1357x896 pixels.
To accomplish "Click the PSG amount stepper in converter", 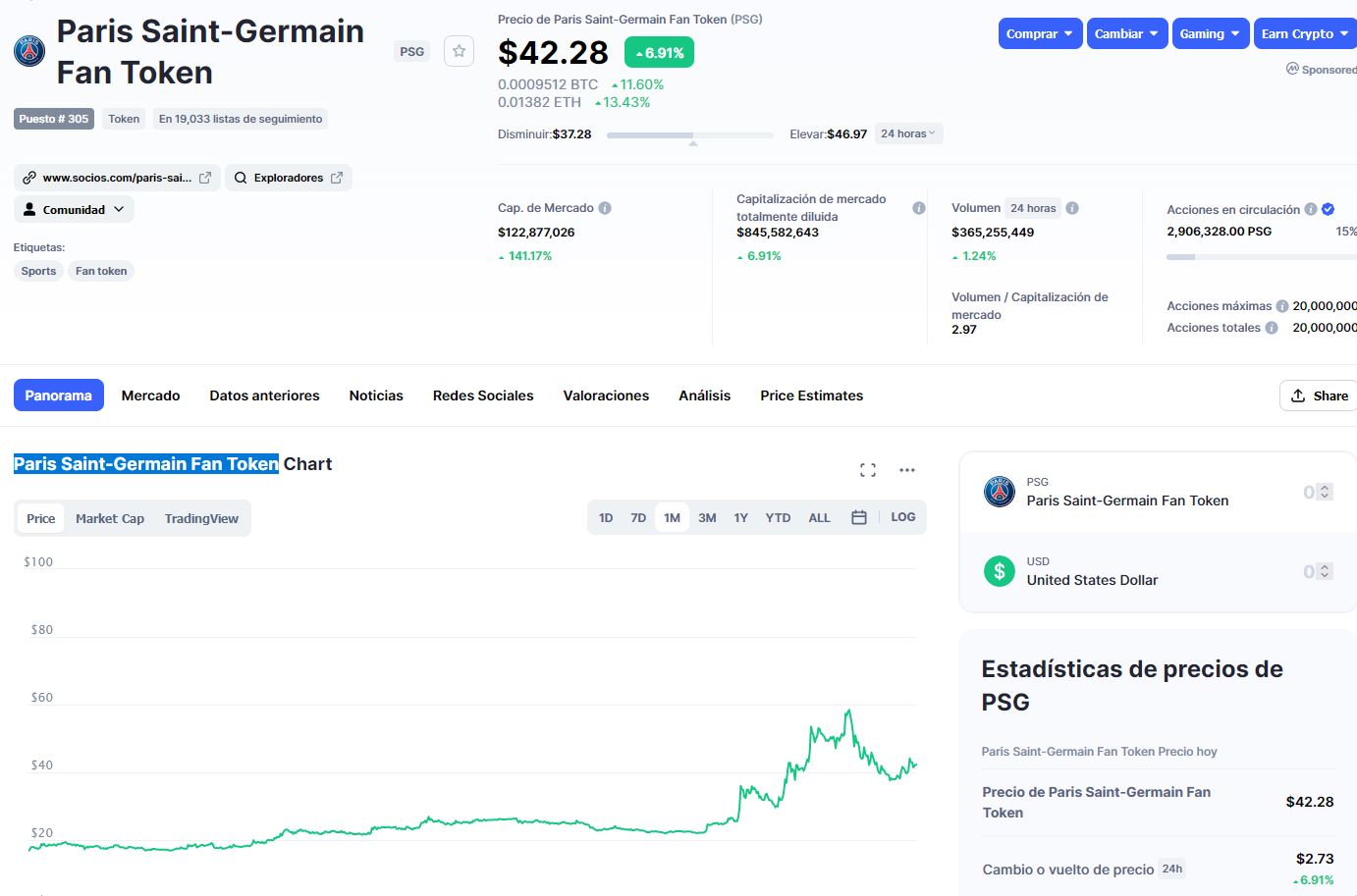I will (1325, 492).
